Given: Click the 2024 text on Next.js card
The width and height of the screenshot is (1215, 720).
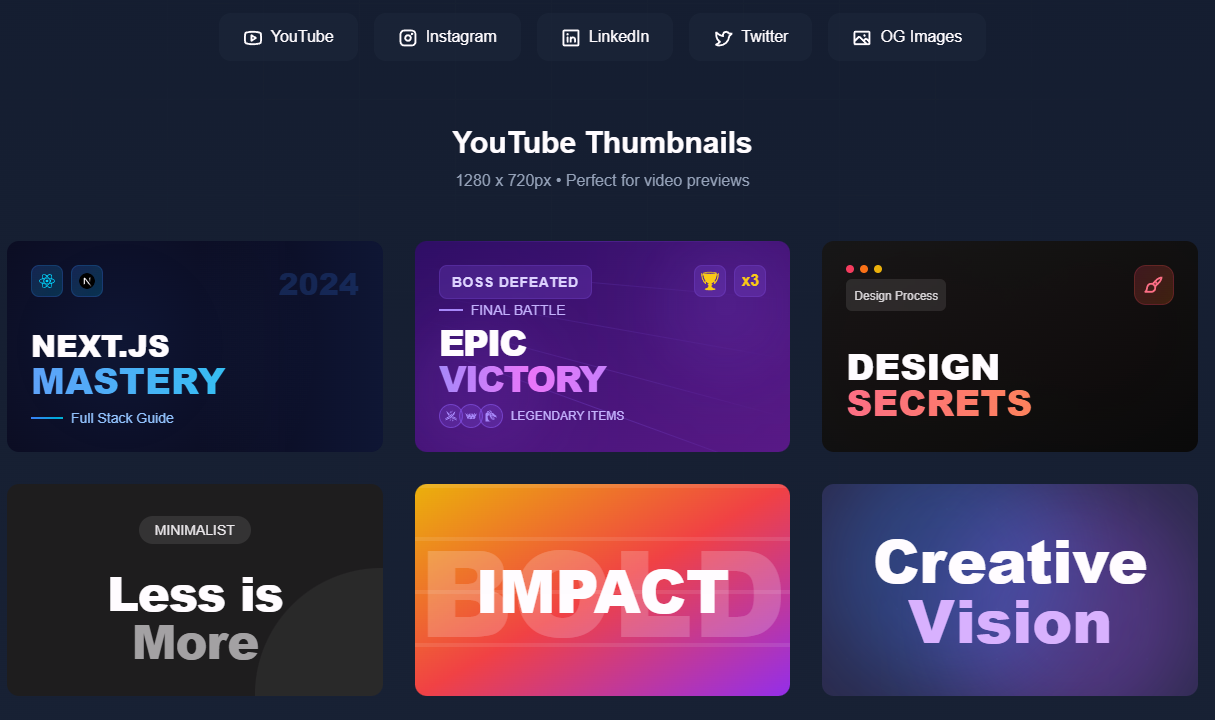Looking at the screenshot, I should pos(318,285).
